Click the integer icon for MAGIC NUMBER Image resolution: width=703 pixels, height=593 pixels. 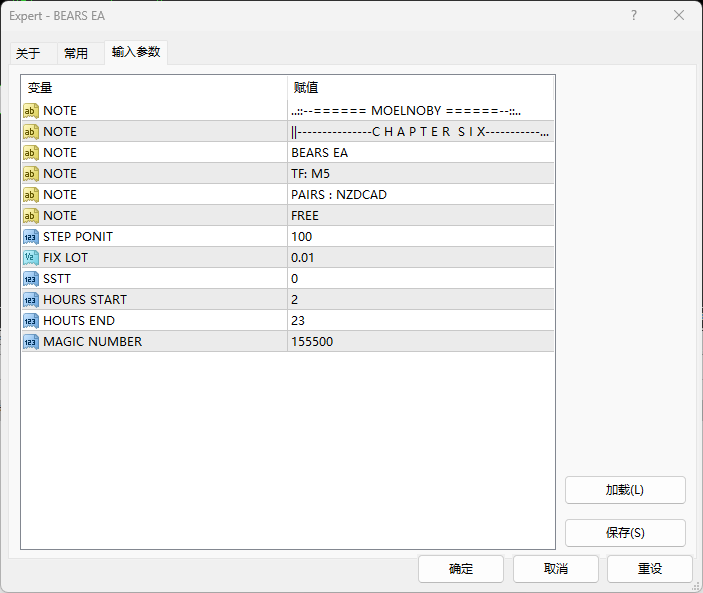[31, 342]
